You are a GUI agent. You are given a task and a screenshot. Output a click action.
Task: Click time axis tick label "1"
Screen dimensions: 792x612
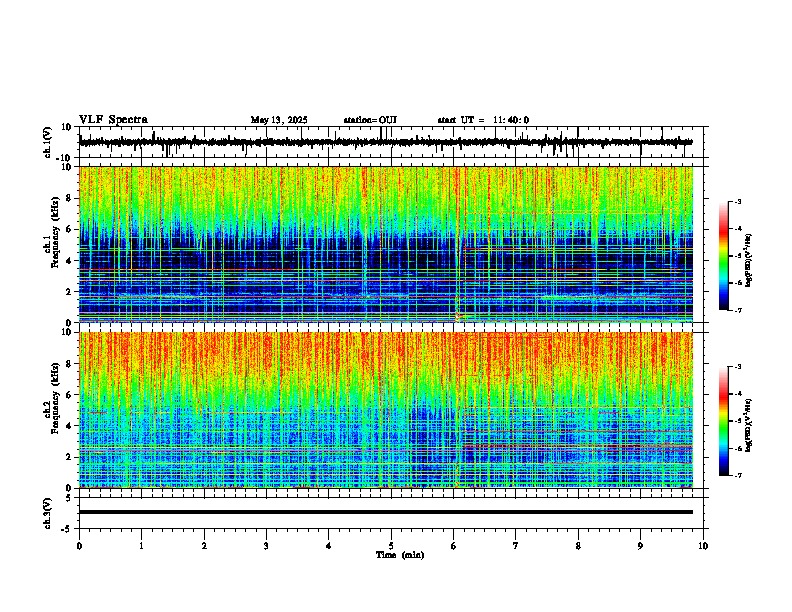(x=141, y=546)
